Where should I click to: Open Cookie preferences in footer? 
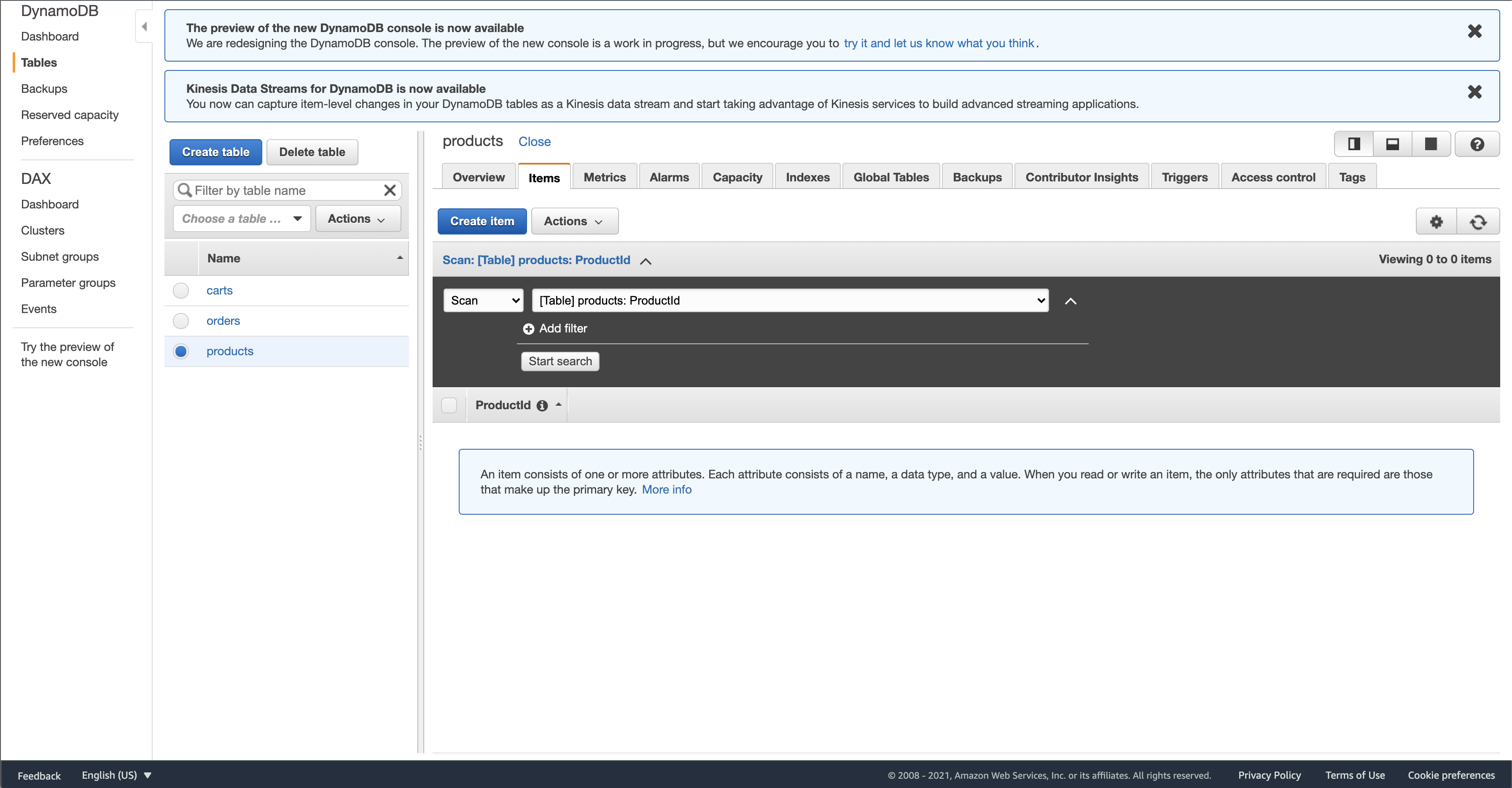tap(1451, 775)
